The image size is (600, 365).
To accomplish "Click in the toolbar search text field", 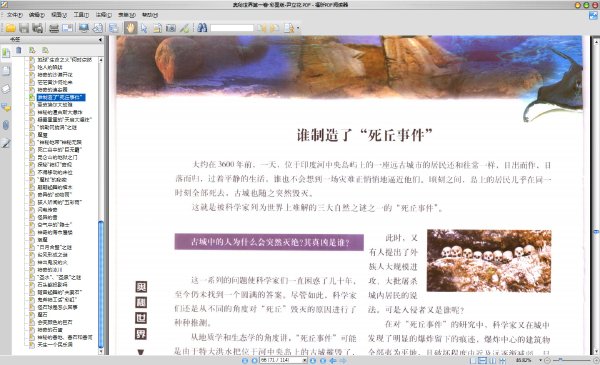I will (x=232, y=28).
